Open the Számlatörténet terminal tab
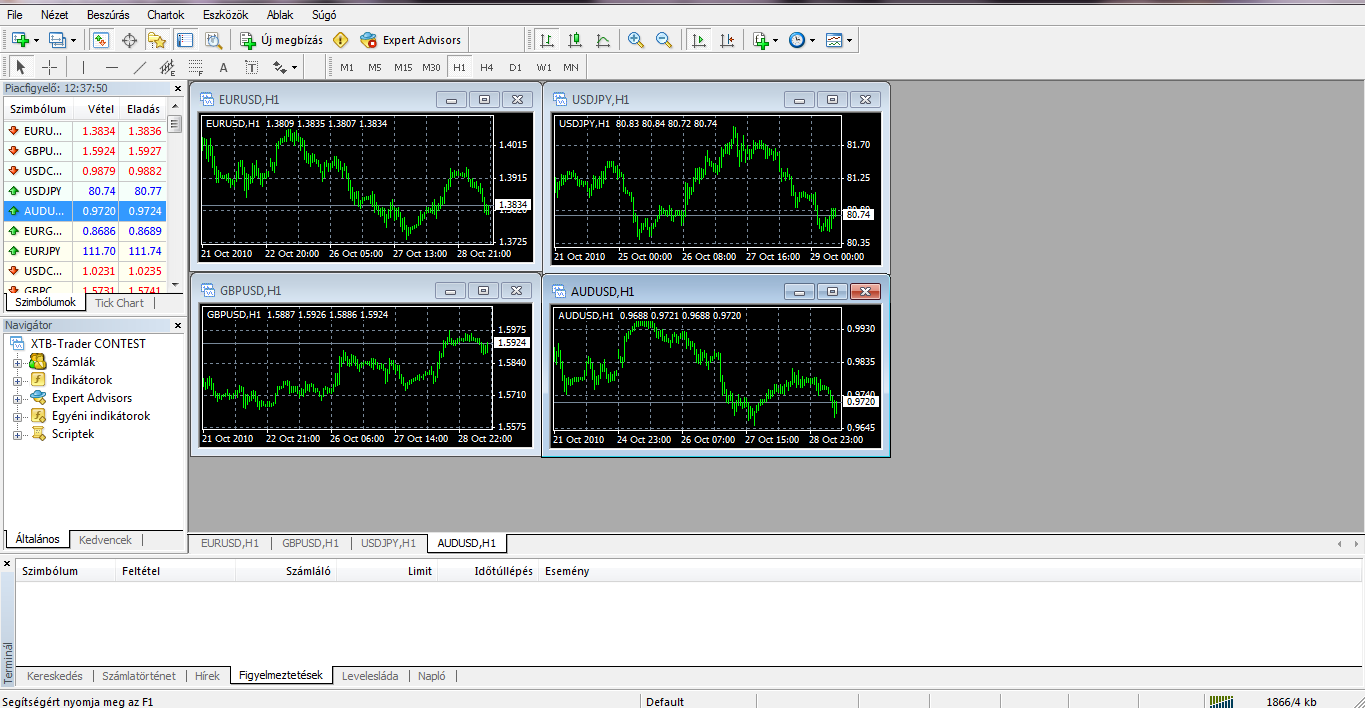 pos(139,676)
